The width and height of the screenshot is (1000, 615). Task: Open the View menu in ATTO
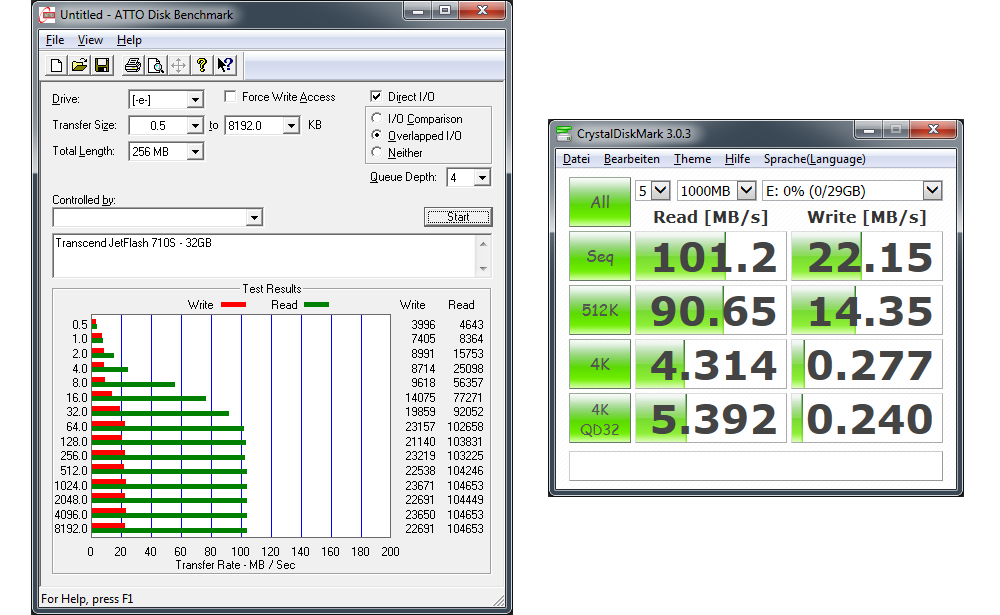coord(90,40)
